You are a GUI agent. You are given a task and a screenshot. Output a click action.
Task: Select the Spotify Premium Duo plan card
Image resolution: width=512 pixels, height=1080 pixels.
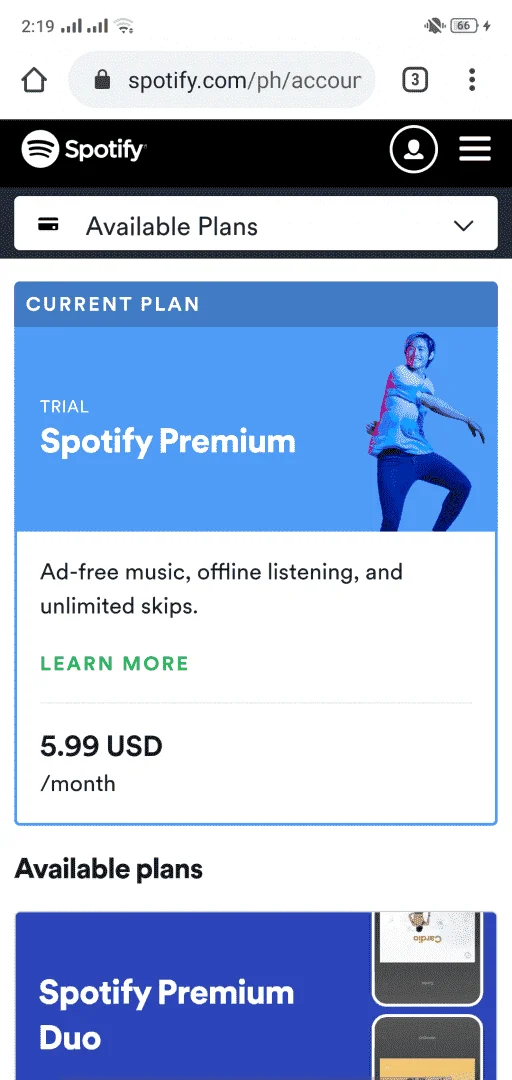coord(256,996)
